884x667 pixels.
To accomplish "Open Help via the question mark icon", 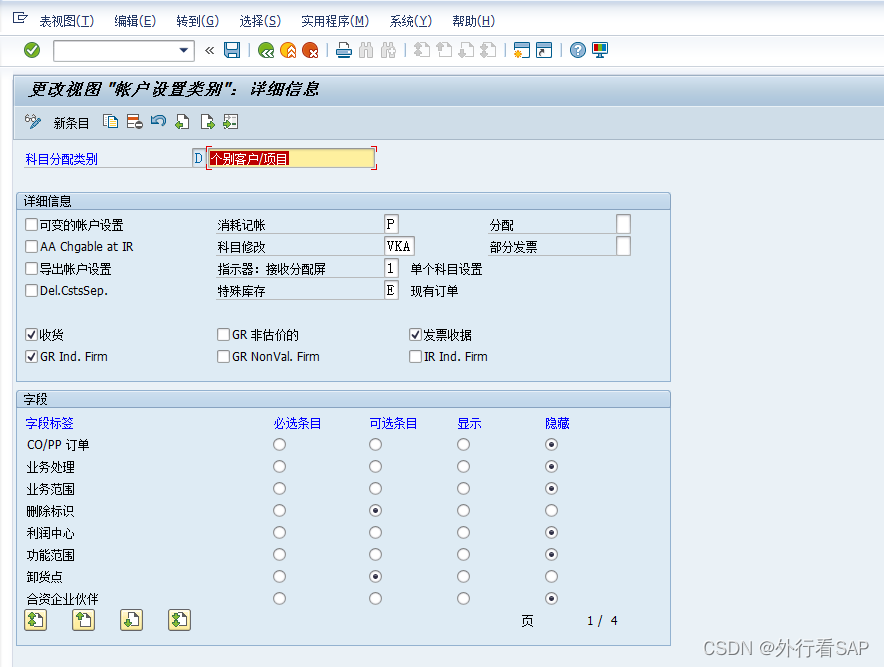I will tap(577, 50).
